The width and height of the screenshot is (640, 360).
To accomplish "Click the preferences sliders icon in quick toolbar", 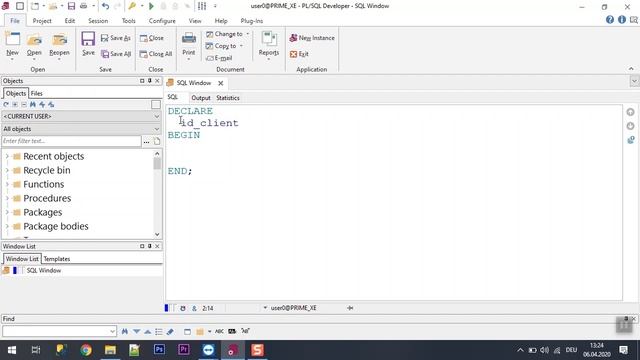I will [202, 6].
